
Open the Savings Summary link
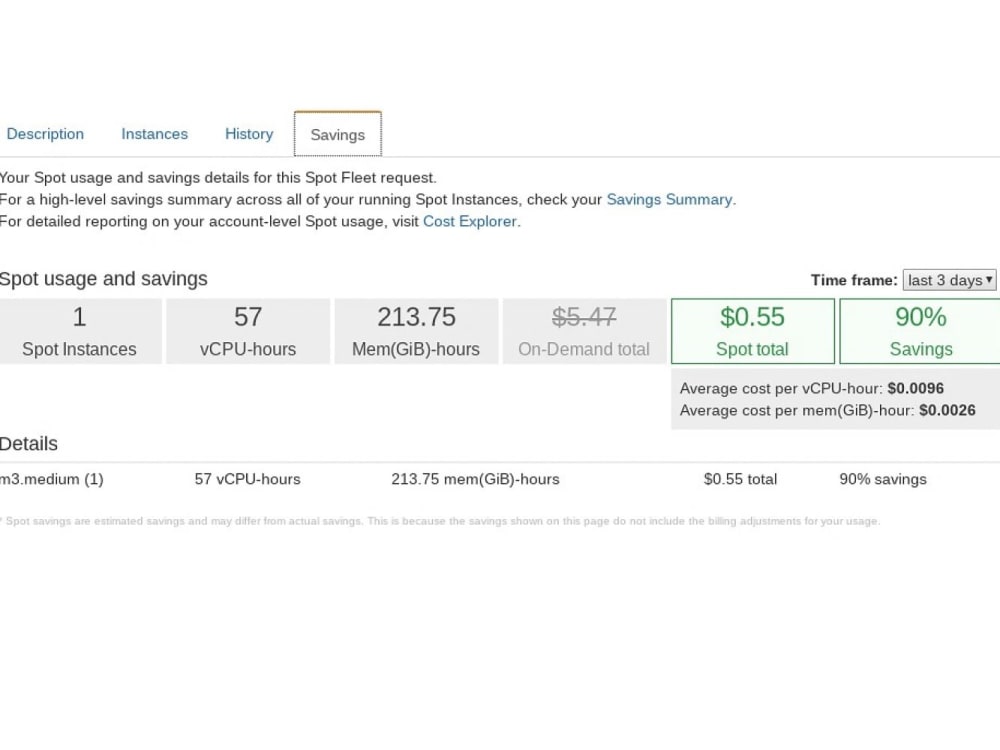pos(669,199)
